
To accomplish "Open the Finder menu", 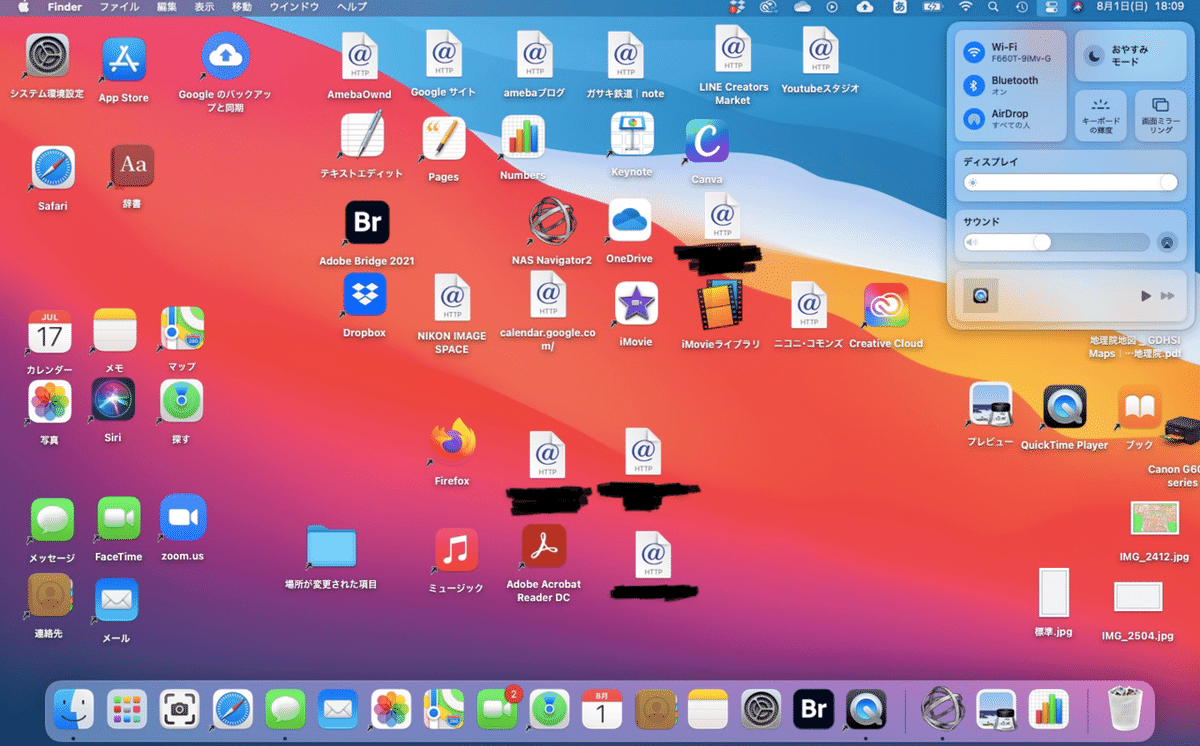I will (64, 7).
